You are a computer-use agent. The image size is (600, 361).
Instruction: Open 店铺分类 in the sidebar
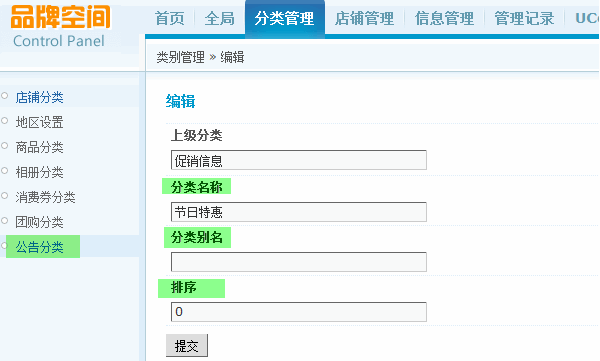pyautogui.click(x=39, y=97)
